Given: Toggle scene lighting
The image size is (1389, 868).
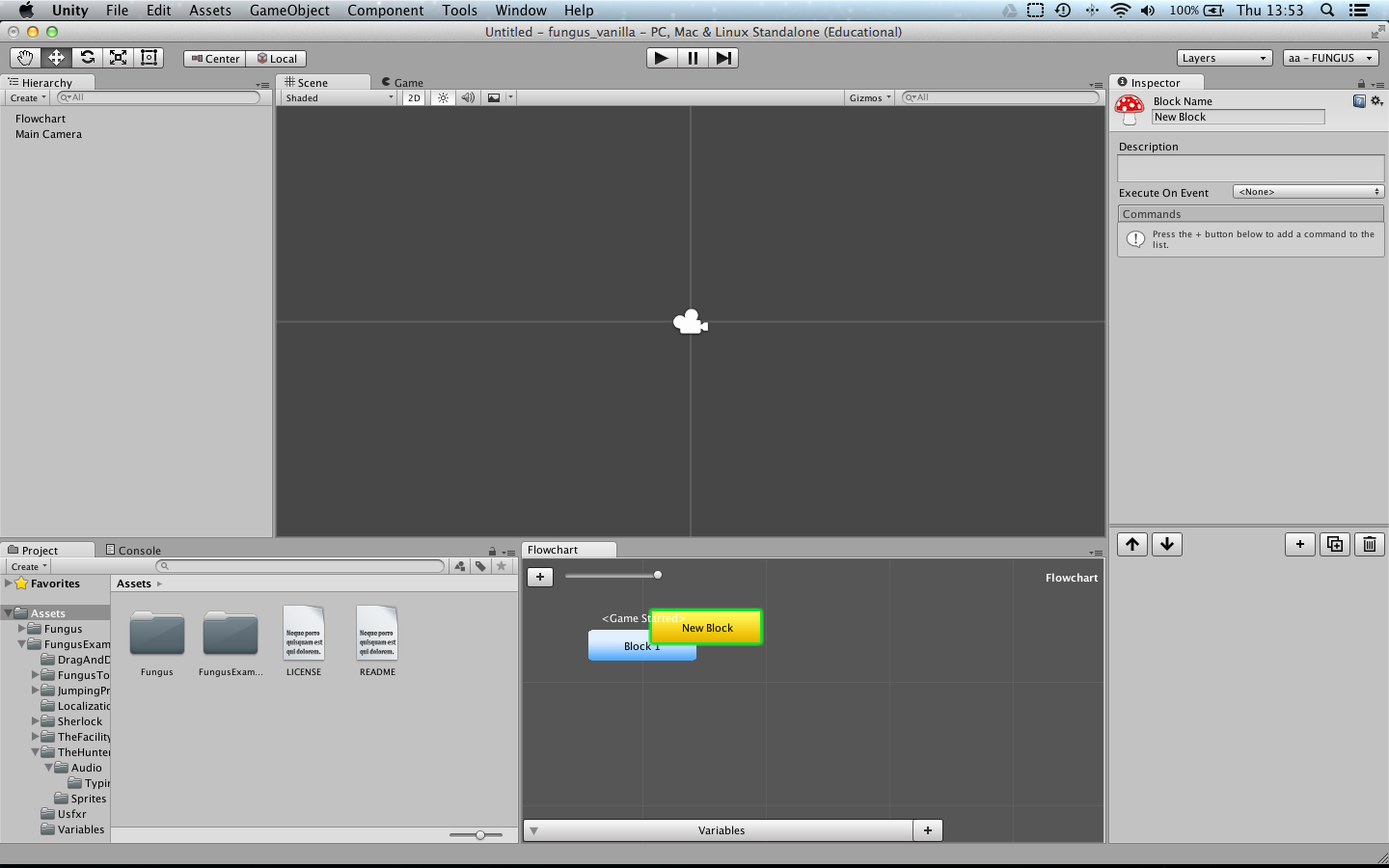Looking at the screenshot, I should pyautogui.click(x=443, y=97).
